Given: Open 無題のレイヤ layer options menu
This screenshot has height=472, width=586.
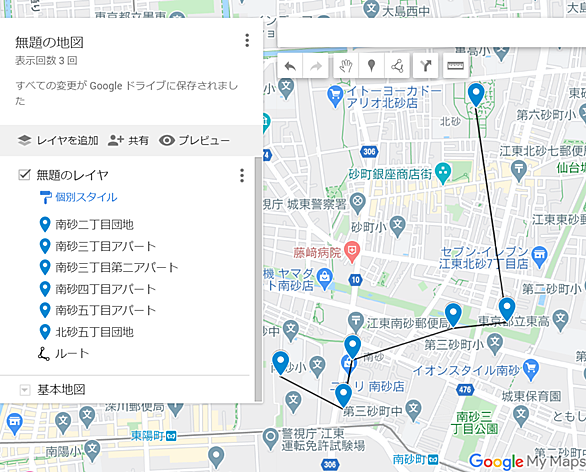Looking at the screenshot, I should (x=242, y=175).
